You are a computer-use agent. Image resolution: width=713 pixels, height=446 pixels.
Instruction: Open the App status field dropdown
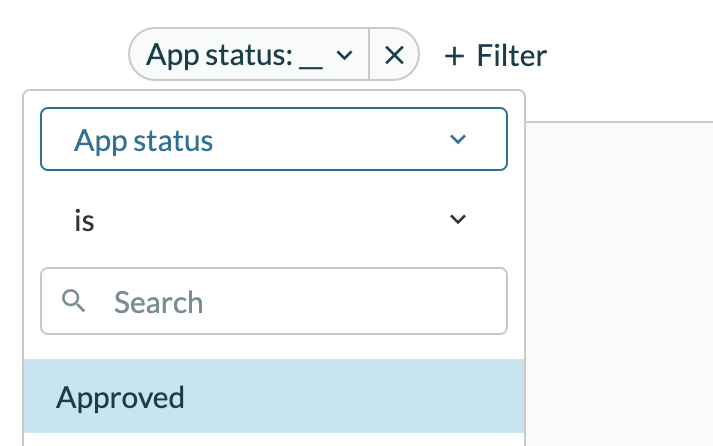(273, 139)
